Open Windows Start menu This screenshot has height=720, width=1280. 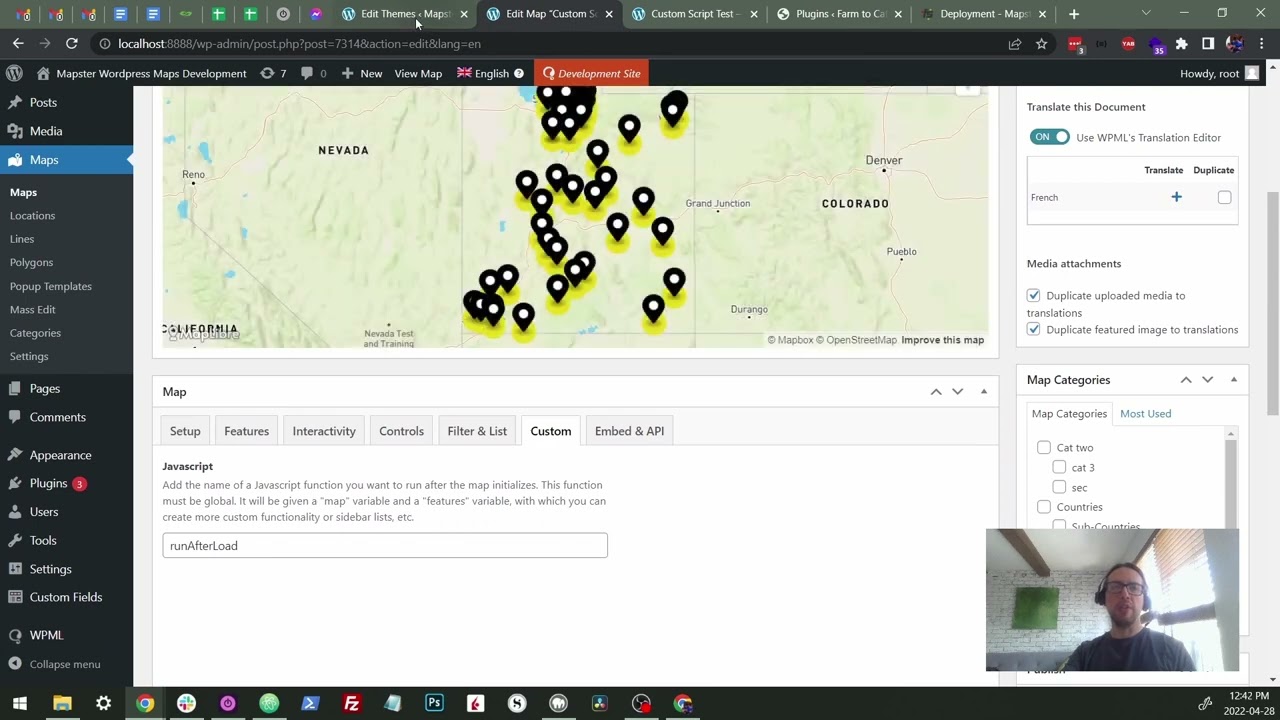(20, 703)
